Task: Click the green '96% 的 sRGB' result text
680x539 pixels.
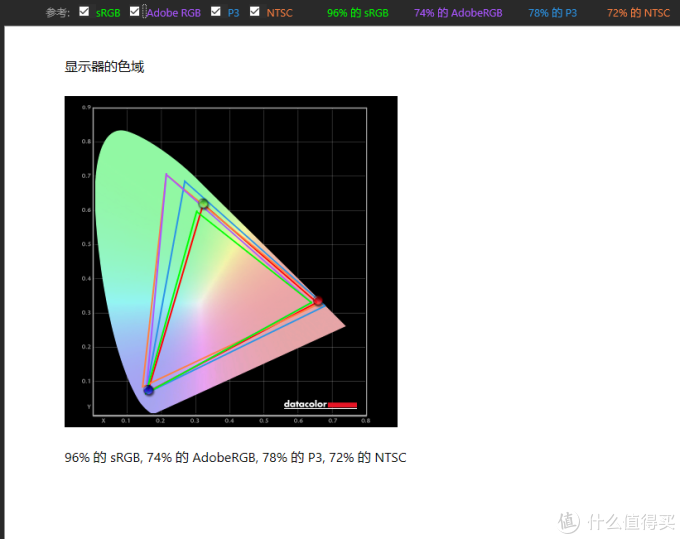Action: [358, 13]
